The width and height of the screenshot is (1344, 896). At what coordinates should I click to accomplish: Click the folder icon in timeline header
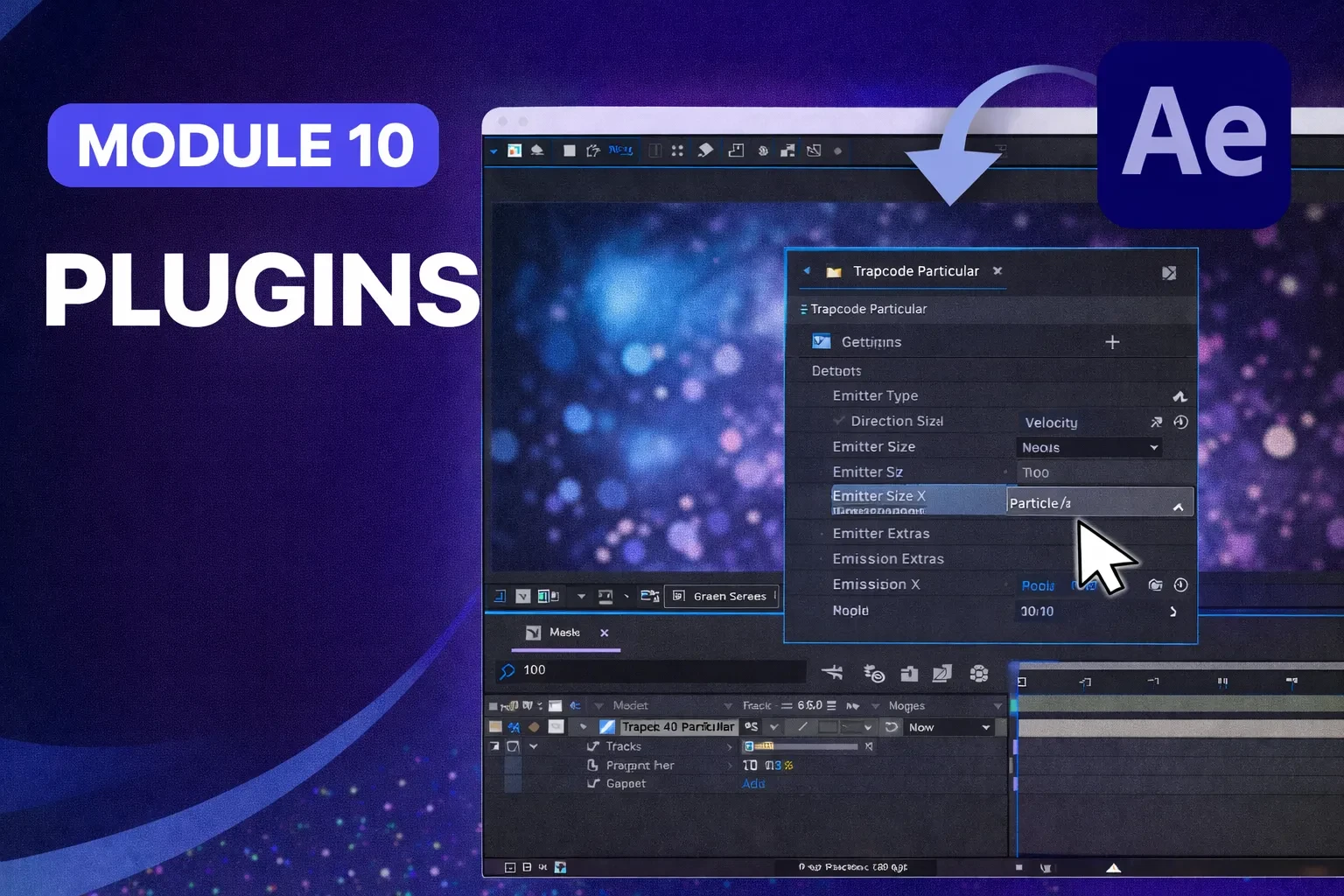point(910,673)
